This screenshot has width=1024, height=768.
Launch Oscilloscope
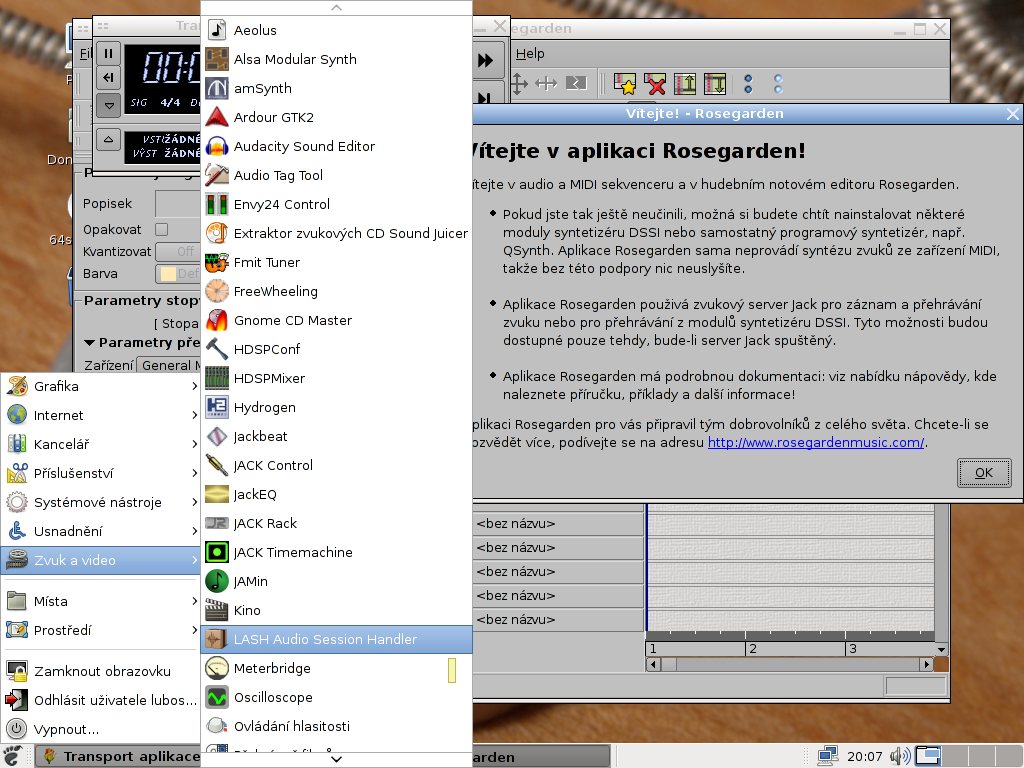point(336,697)
